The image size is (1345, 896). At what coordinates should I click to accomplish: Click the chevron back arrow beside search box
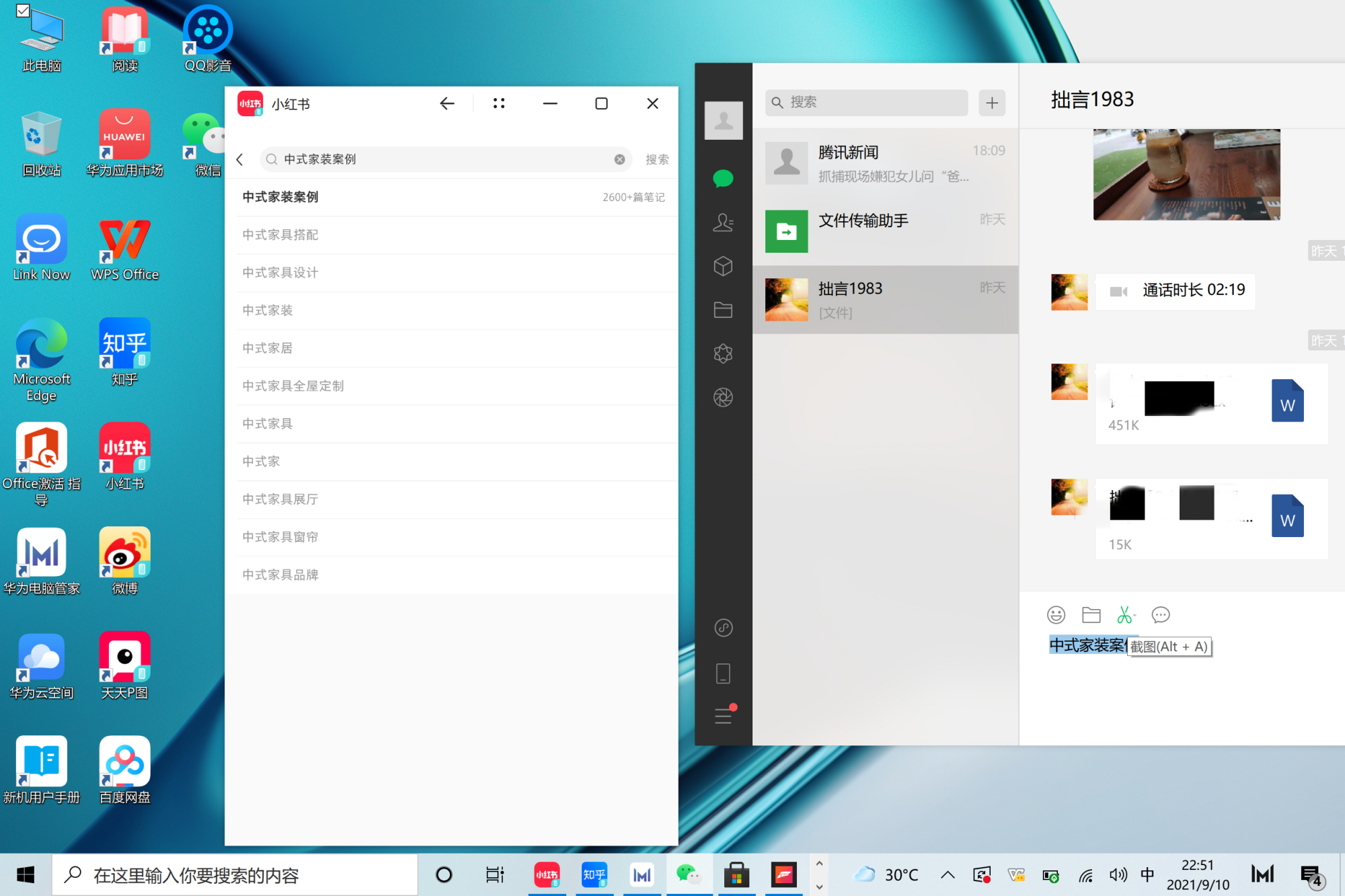[x=240, y=159]
